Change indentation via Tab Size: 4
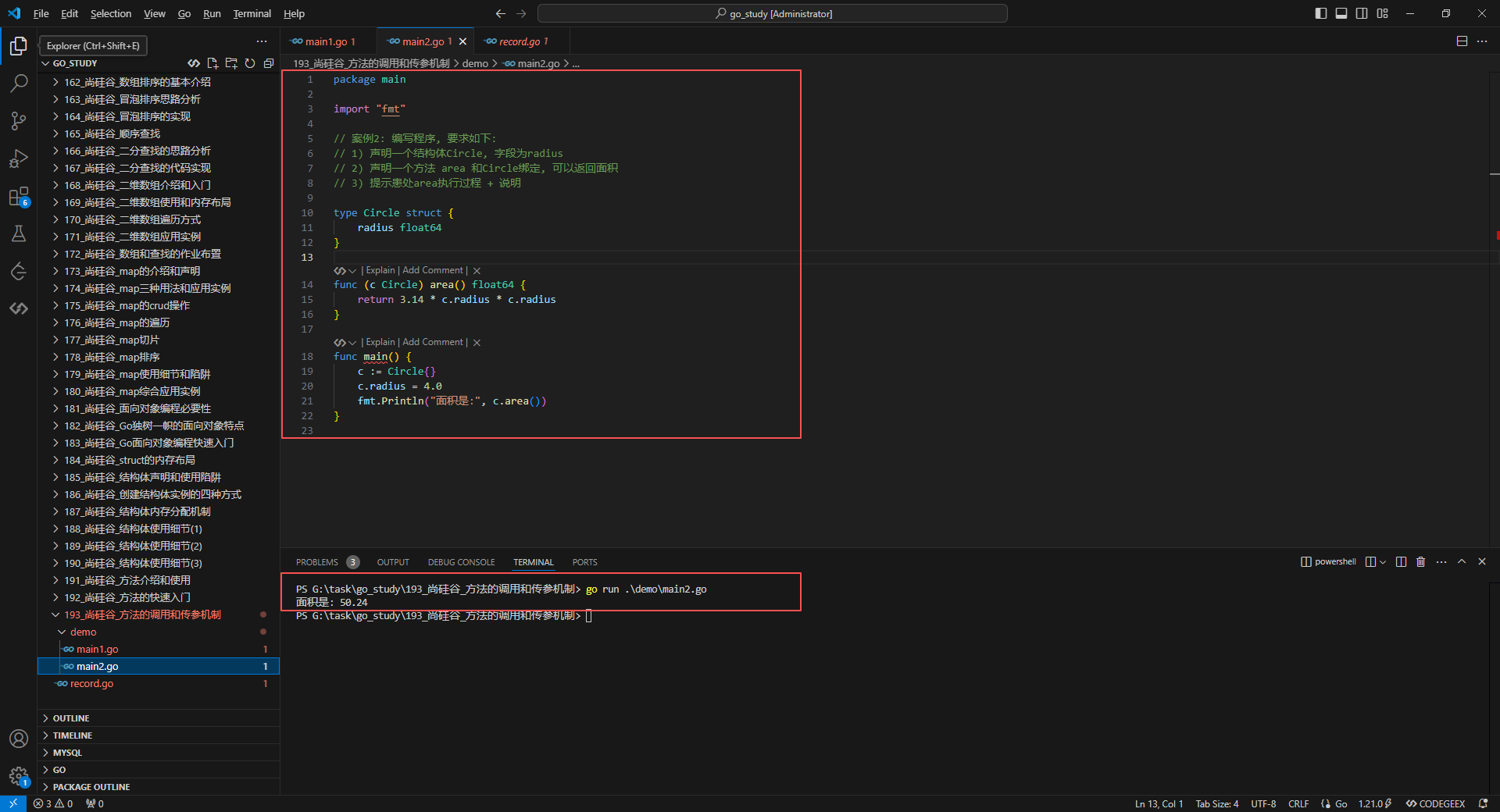 coord(1216,804)
